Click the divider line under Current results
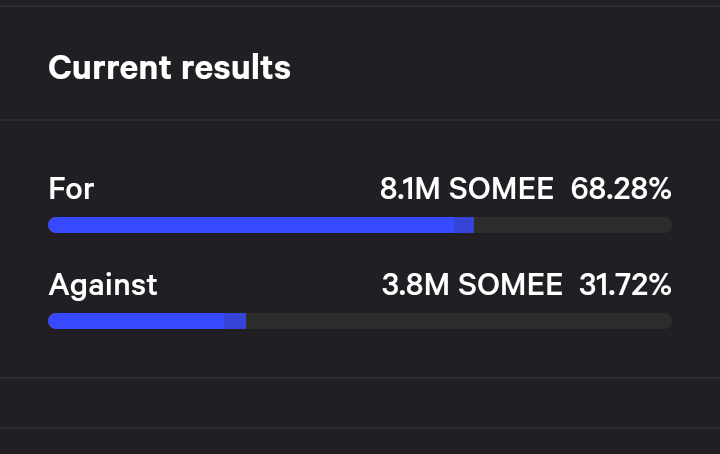The width and height of the screenshot is (720, 454). (360, 120)
